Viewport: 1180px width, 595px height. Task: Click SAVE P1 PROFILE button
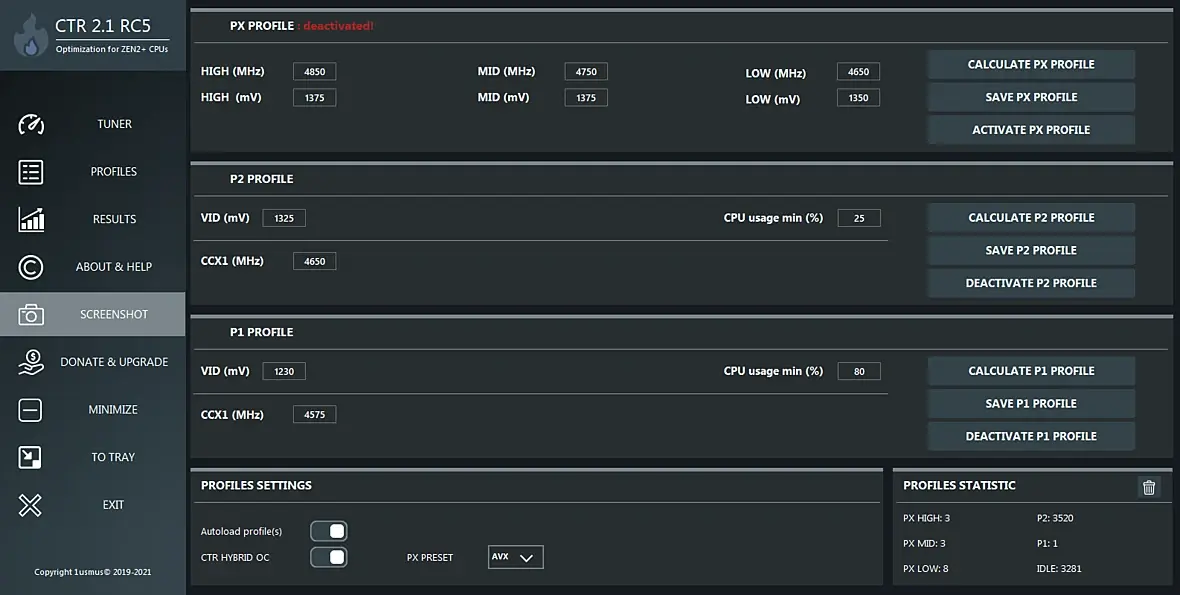pyautogui.click(x=1031, y=403)
